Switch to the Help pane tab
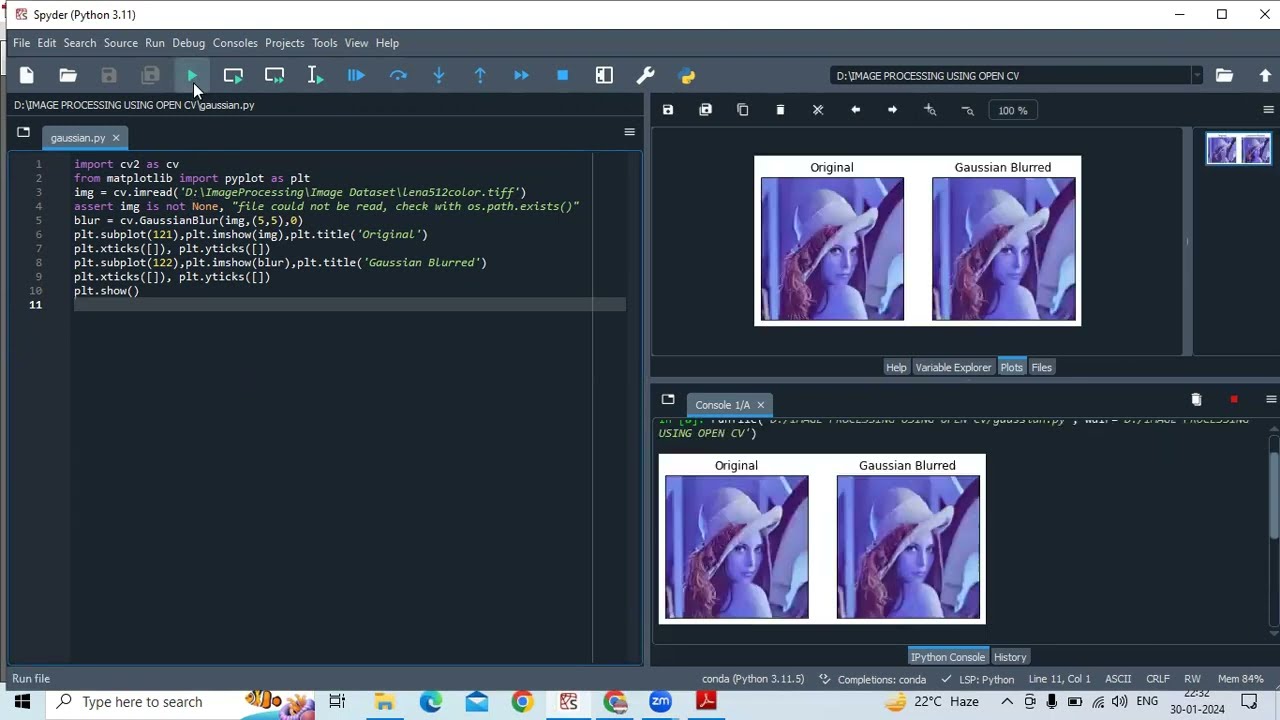The height and width of the screenshot is (720, 1280). (896, 367)
